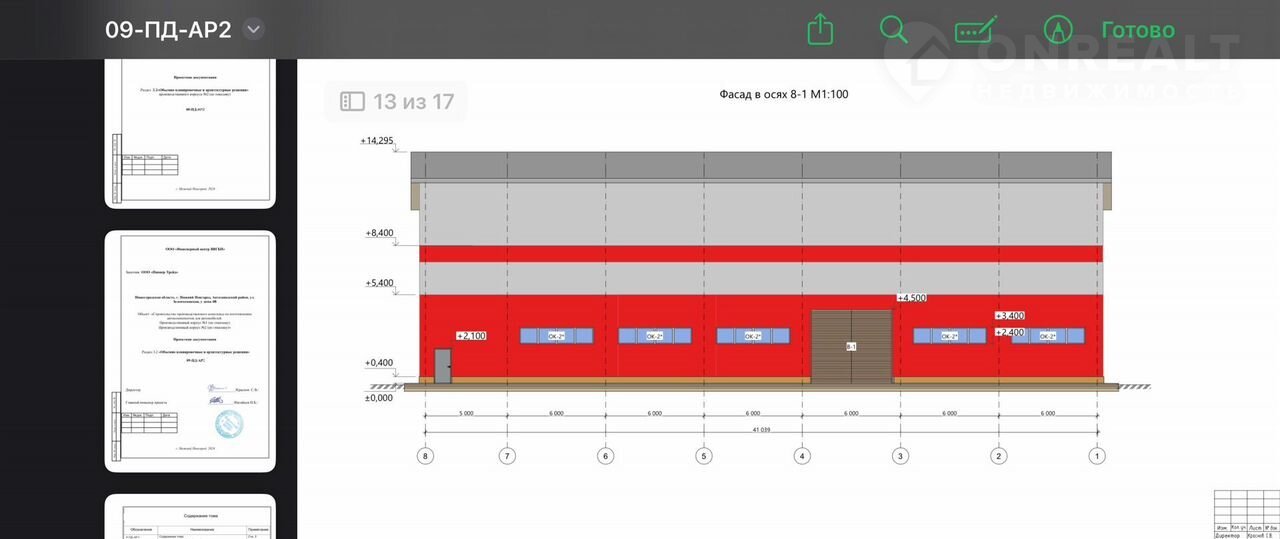Tap the document title 09-ПД-АР2
The height and width of the screenshot is (539, 1280).
[168, 29]
